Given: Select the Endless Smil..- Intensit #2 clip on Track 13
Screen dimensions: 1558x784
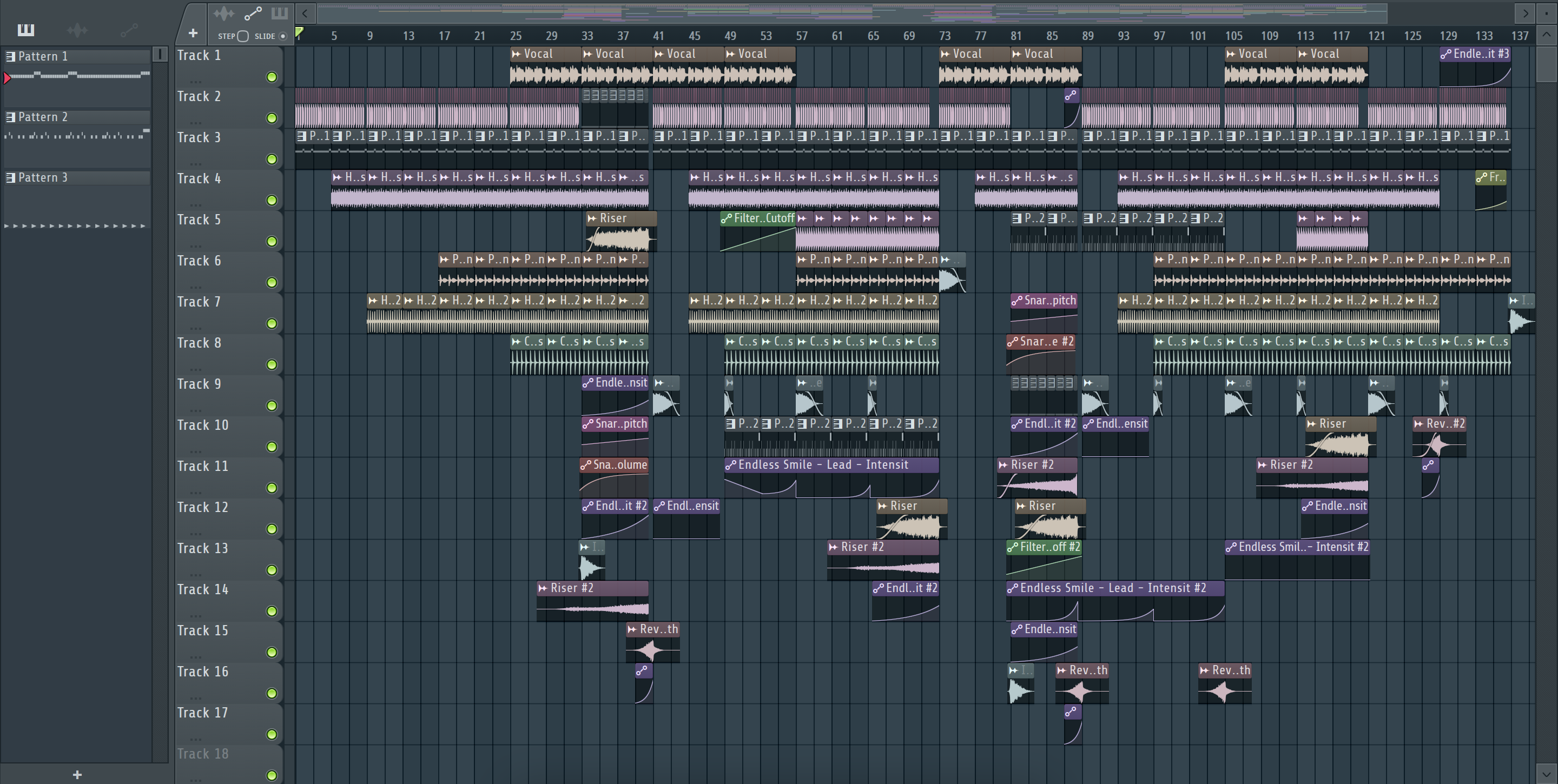Looking at the screenshot, I should [x=1297, y=560].
